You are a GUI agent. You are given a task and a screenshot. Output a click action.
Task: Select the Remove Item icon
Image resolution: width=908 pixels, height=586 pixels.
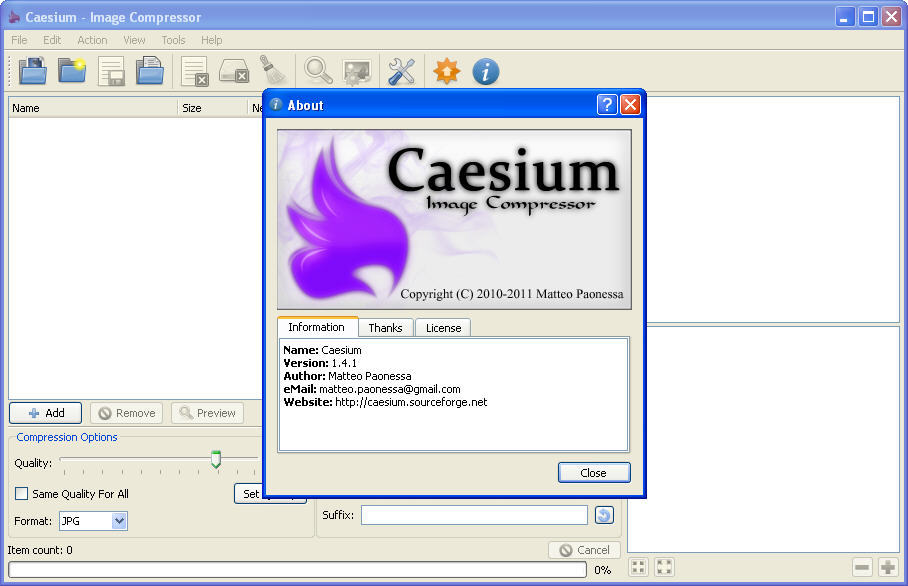(x=193, y=71)
